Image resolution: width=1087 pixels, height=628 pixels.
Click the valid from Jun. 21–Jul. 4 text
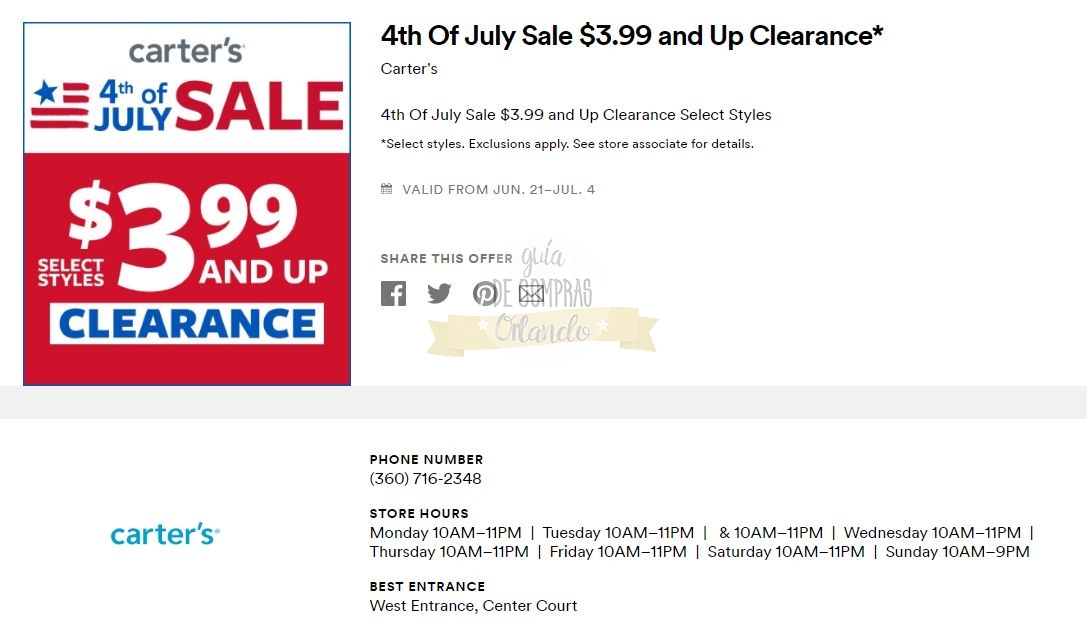point(498,189)
